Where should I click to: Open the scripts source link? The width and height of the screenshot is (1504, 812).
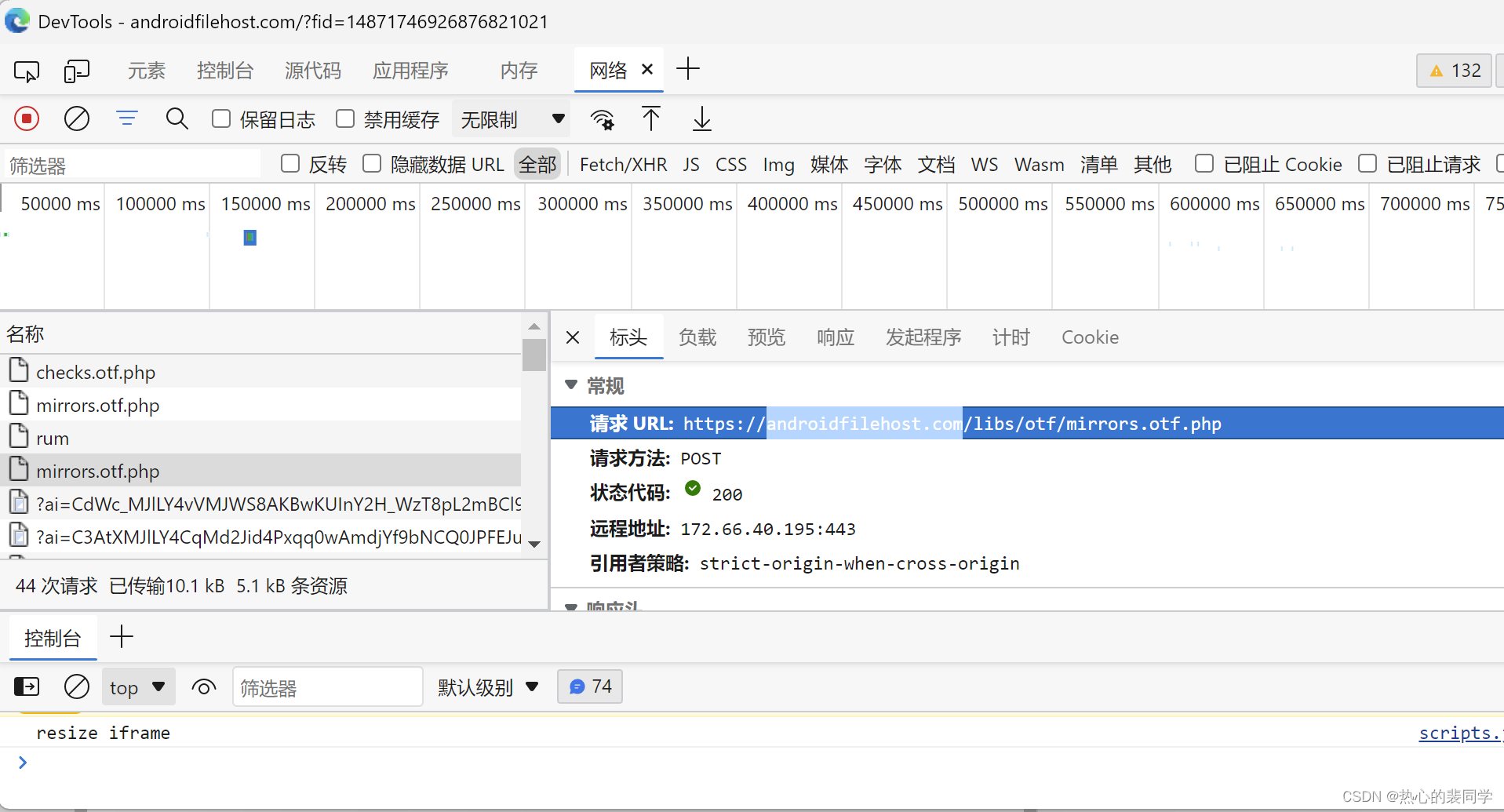point(1461,733)
